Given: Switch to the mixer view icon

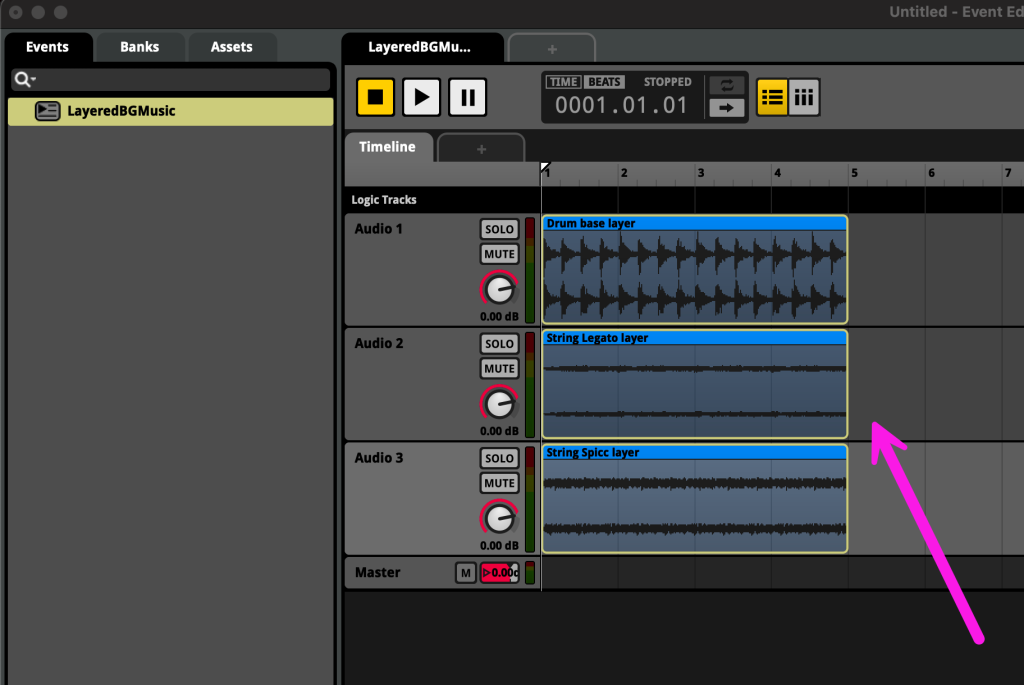Looking at the screenshot, I should click(x=804, y=97).
